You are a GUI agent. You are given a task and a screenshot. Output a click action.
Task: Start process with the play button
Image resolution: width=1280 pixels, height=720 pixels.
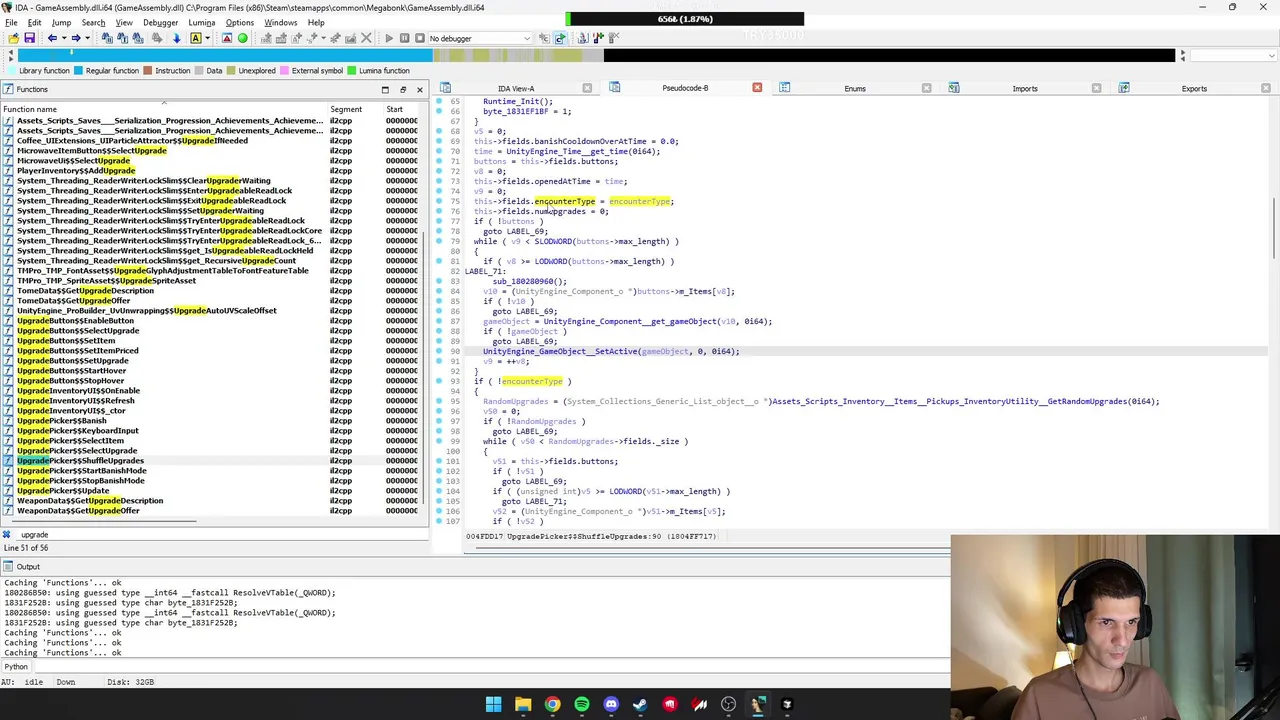click(x=388, y=38)
